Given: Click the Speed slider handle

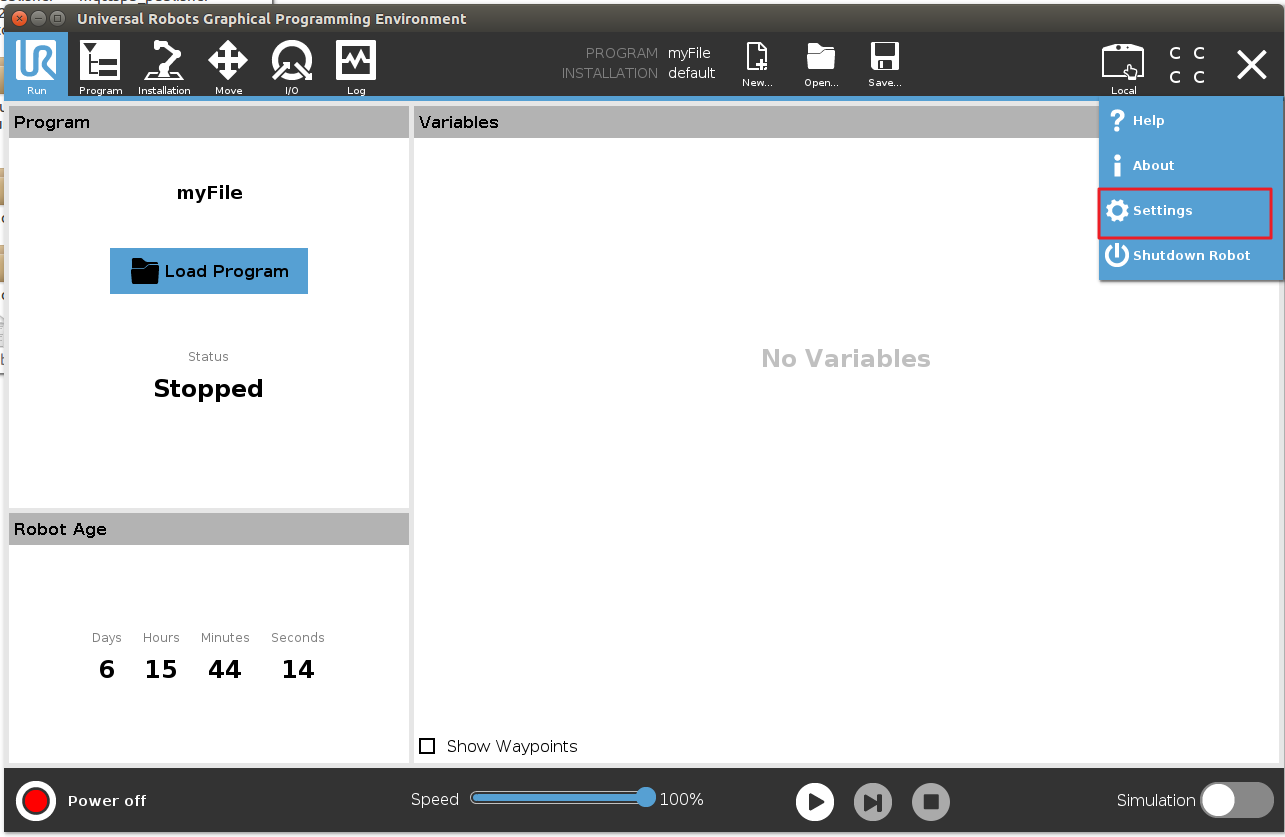Looking at the screenshot, I should 646,798.
